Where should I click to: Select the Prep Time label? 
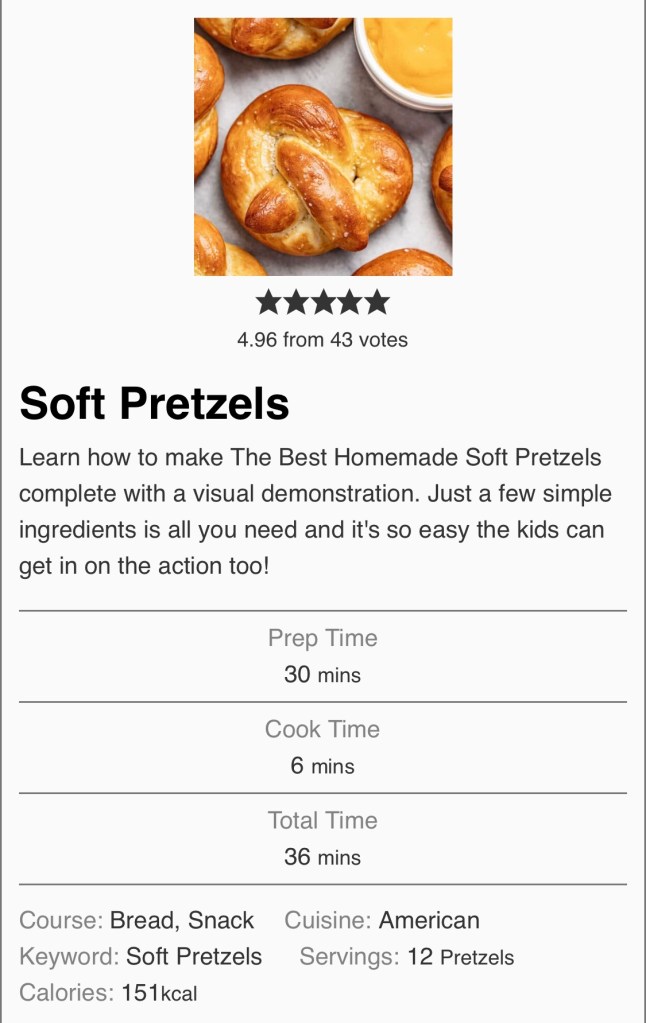tap(322, 638)
